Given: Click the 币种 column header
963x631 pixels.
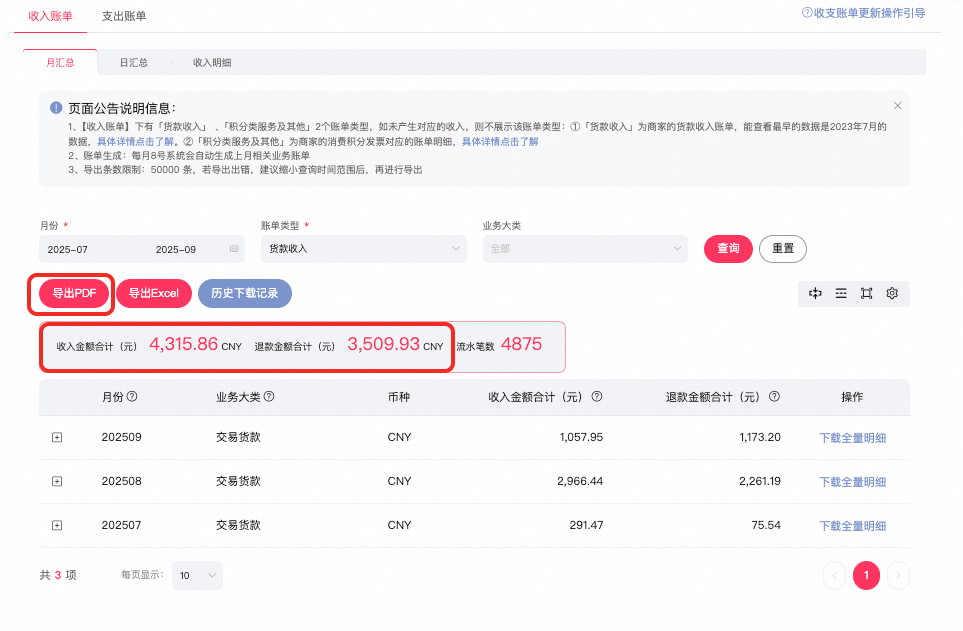Looking at the screenshot, I should click(x=399, y=398).
